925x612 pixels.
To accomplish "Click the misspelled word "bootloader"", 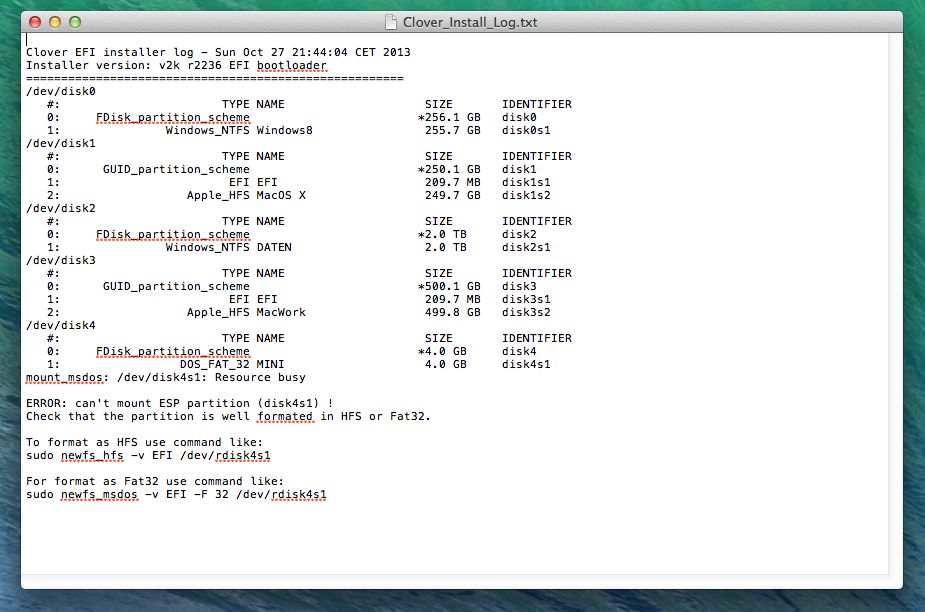I will coord(291,66).
